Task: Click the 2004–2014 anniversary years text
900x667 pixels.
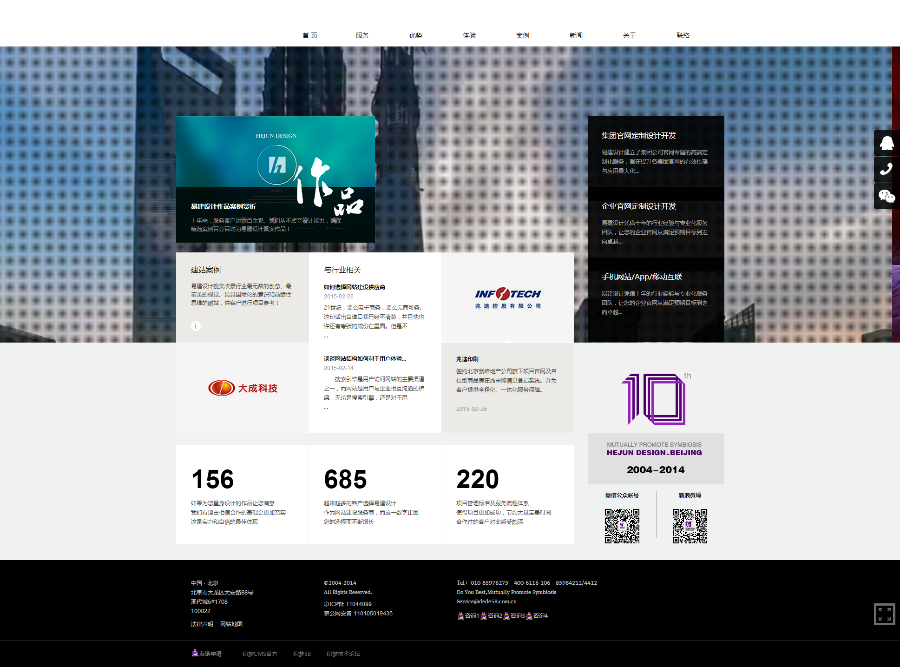Action: [x=656, y=470]
